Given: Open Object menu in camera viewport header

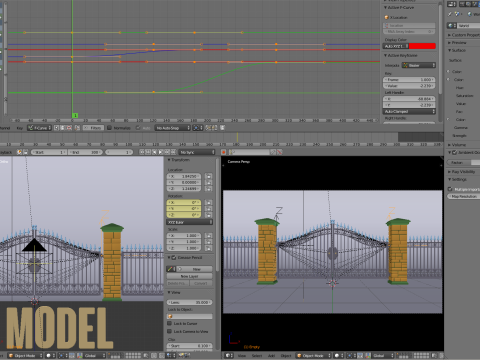Looking at the screenshot, I should [286, 356].
